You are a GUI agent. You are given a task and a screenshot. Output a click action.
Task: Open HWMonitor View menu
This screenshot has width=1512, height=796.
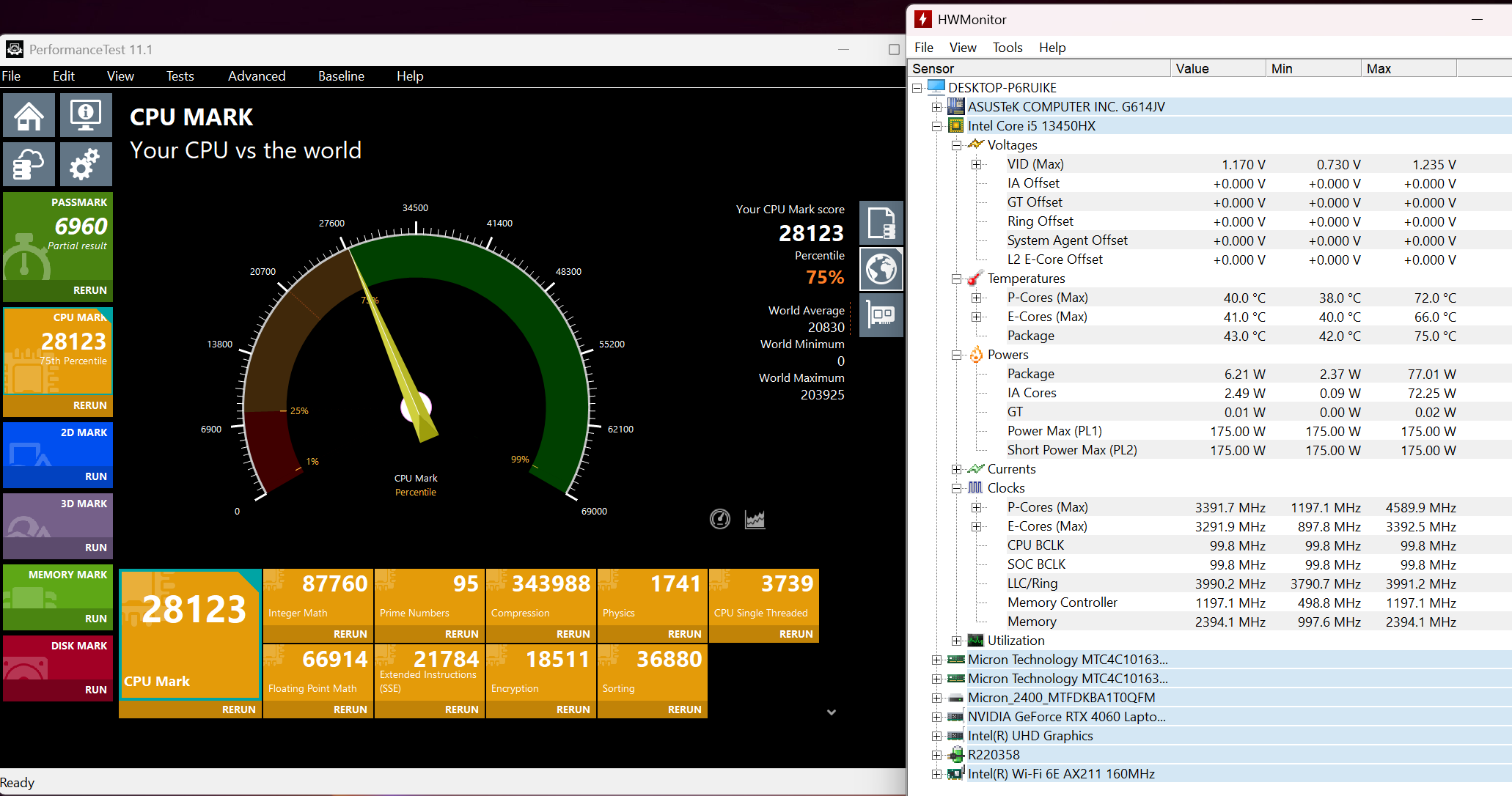pos(963,48)
